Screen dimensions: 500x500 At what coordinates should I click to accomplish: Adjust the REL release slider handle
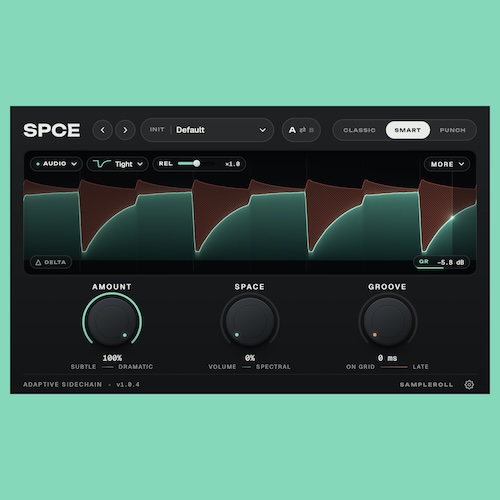(197, 163)
